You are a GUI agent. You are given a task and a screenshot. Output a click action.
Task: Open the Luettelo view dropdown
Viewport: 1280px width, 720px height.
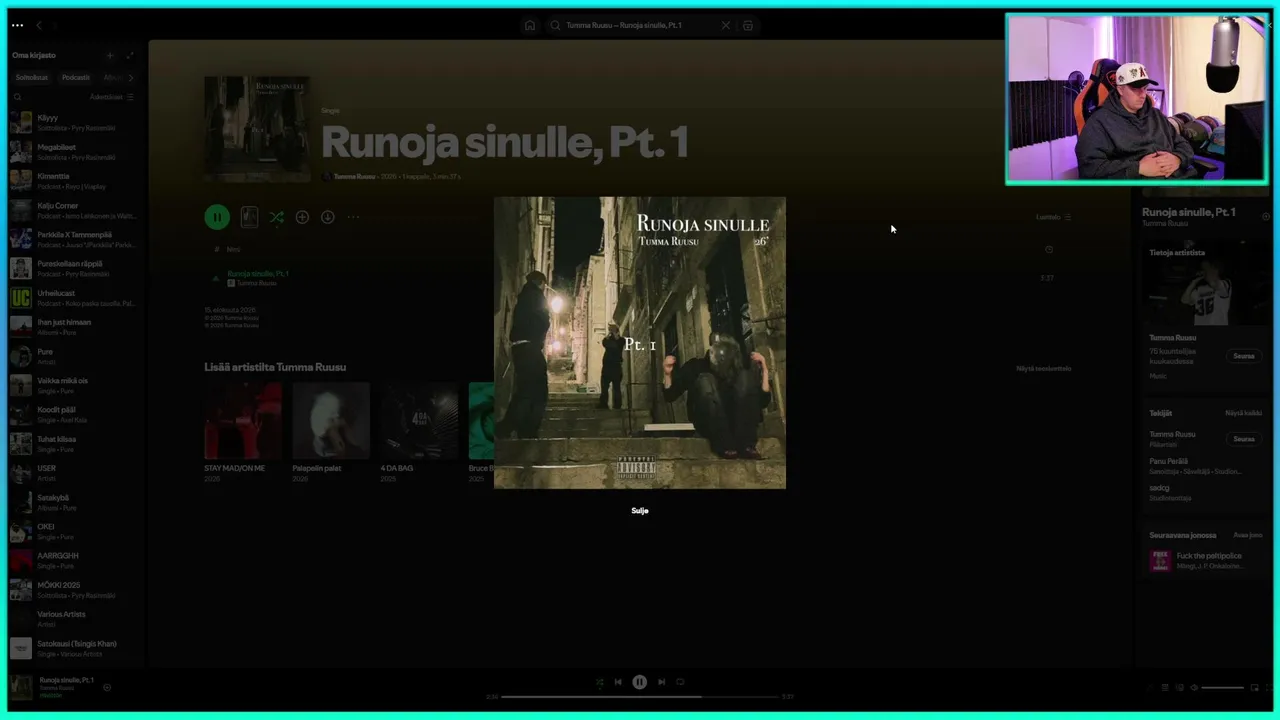(x=1054, y=217)
